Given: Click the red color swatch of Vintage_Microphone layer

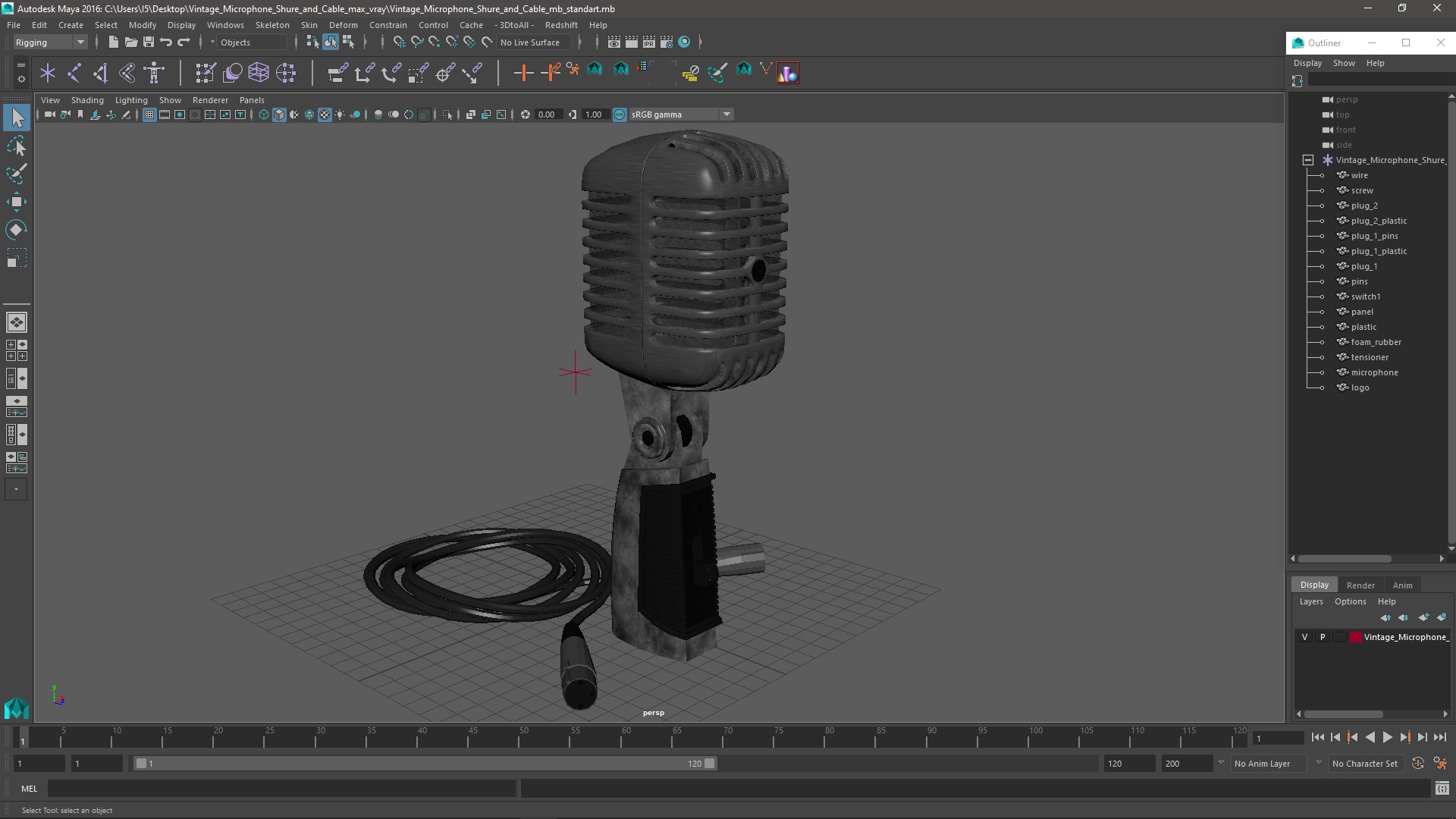Looking at the screenshot, I should [1355, 637].
